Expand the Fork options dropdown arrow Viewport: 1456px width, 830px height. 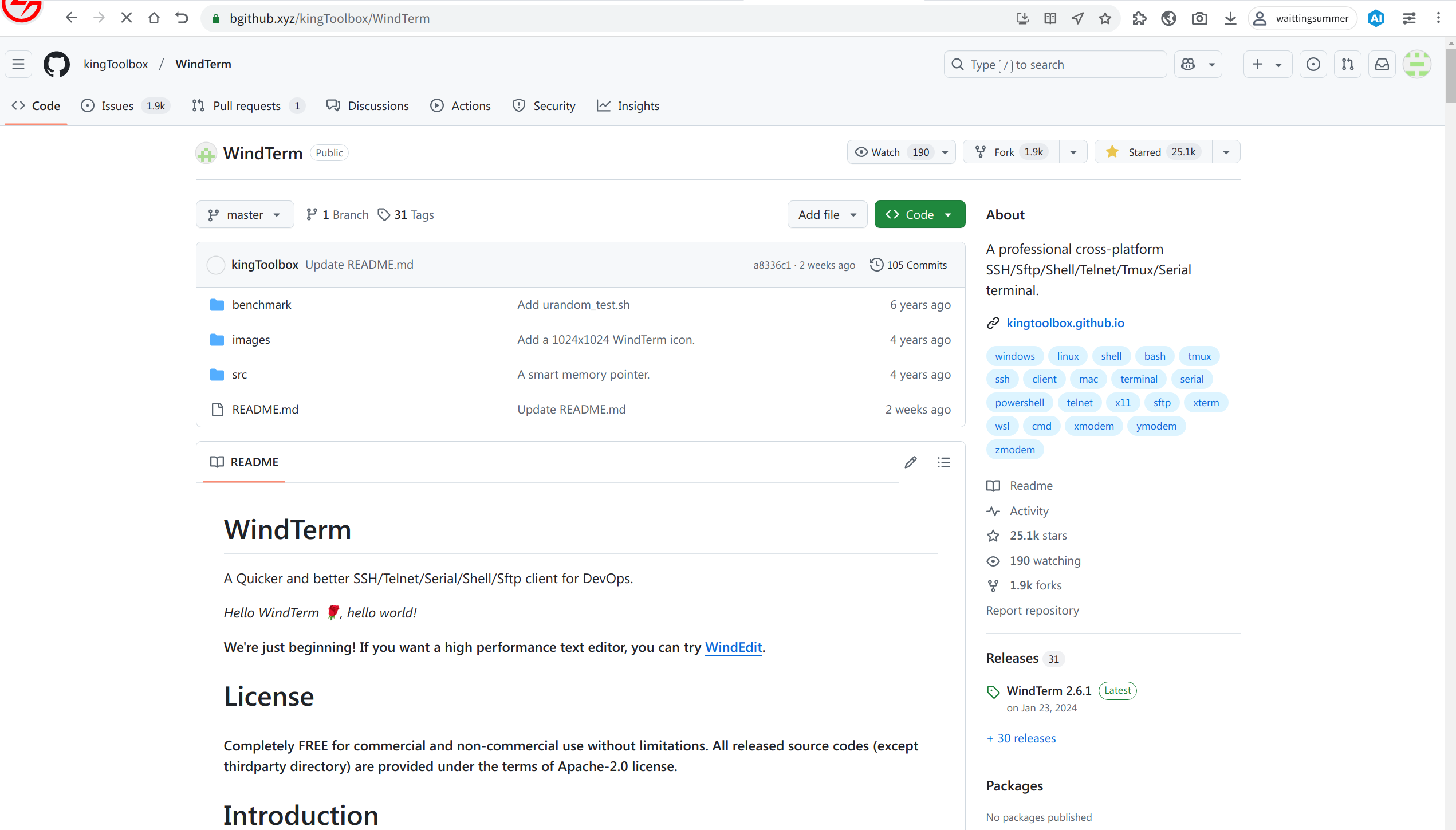(x=1073, y=152)
